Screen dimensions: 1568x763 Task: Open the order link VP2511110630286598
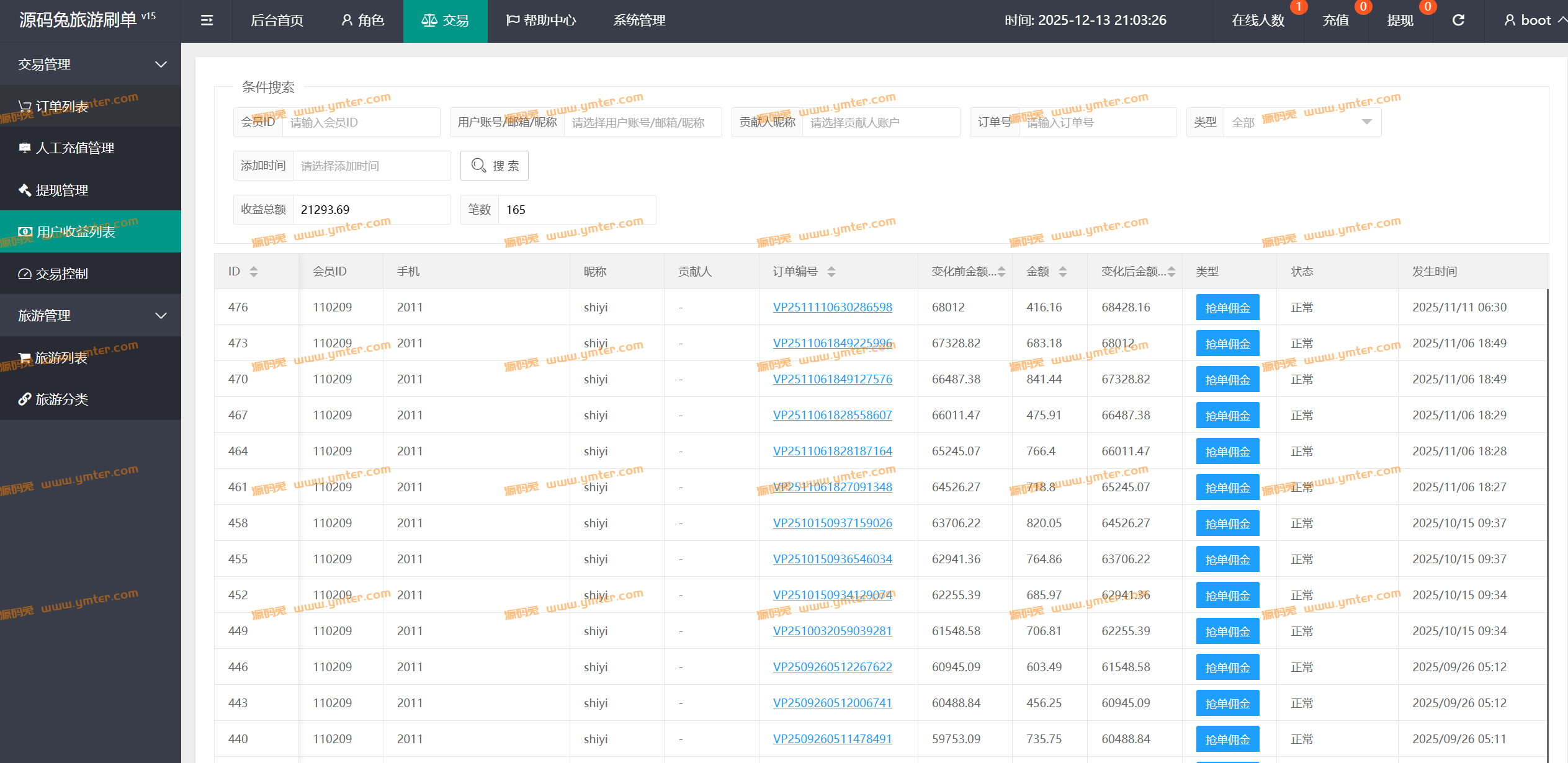[832, 307]
